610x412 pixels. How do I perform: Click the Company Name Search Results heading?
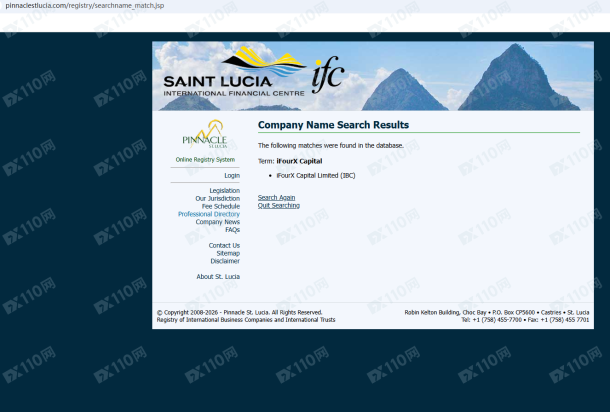(x=333, y=125)
